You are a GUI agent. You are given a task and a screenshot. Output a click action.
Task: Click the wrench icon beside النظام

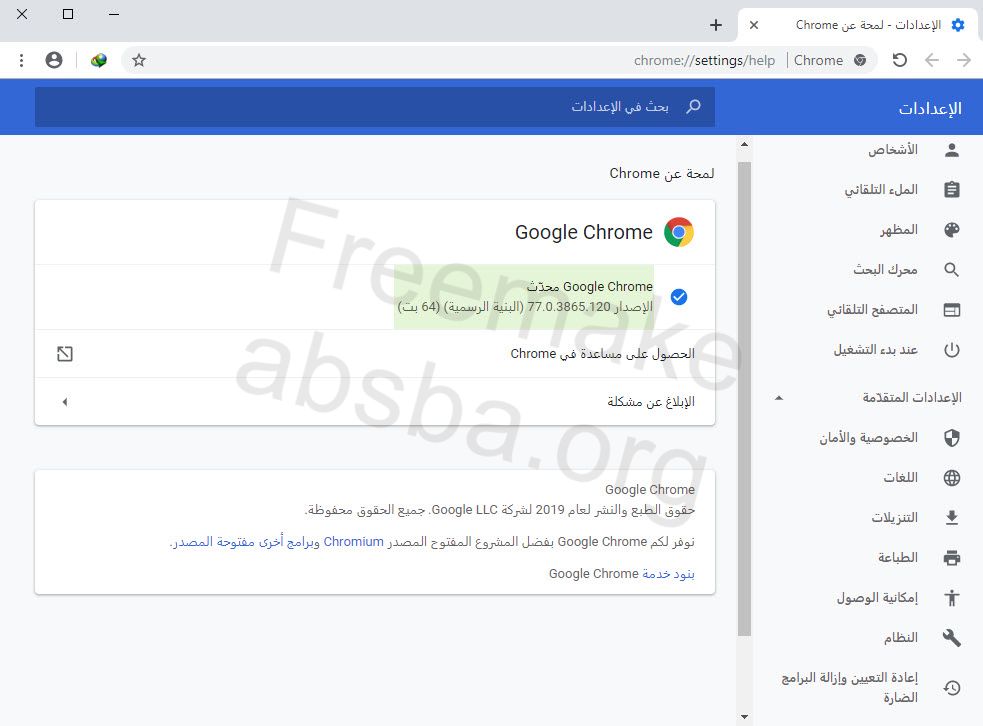pyautogui.click(x=952, y=638)
